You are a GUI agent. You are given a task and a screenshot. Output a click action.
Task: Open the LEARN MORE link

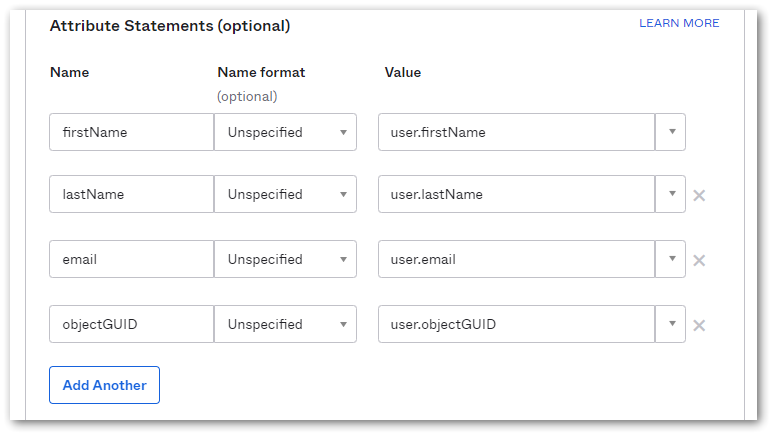click(x=679, y=23)
